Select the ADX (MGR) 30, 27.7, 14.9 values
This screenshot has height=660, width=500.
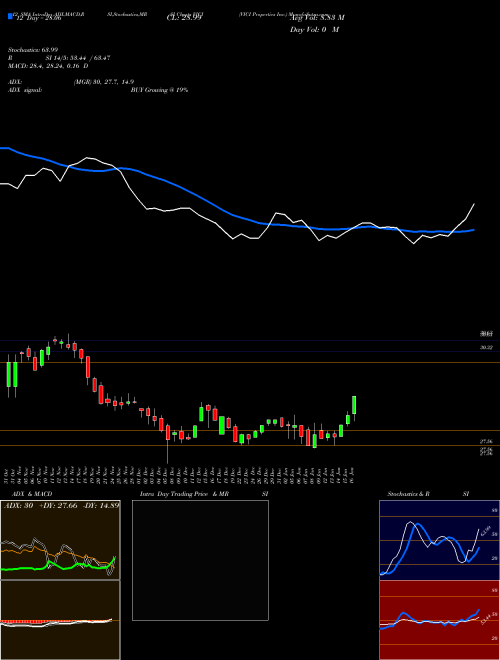(104, 82)
